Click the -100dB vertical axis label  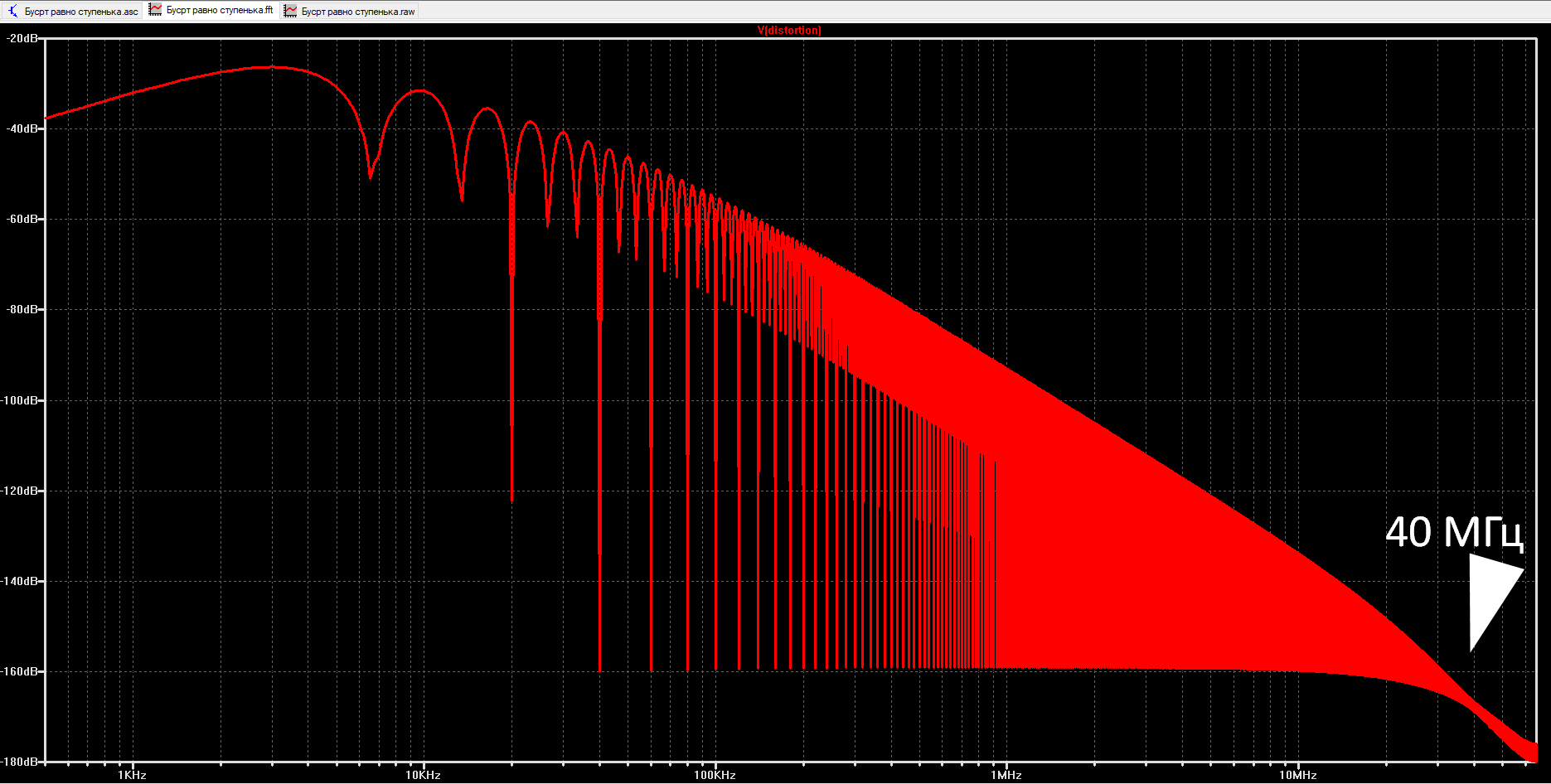pos(20,400)
